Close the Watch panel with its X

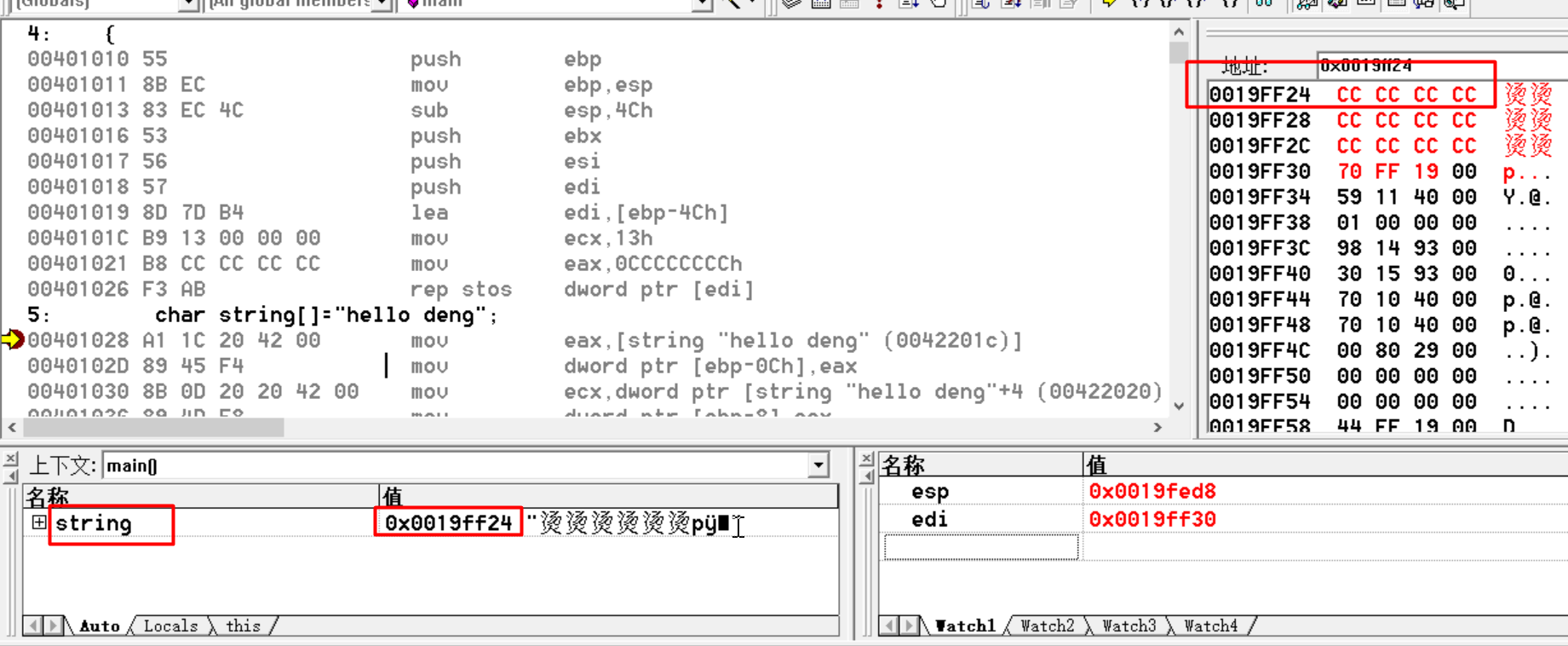[x=867, y=459]
